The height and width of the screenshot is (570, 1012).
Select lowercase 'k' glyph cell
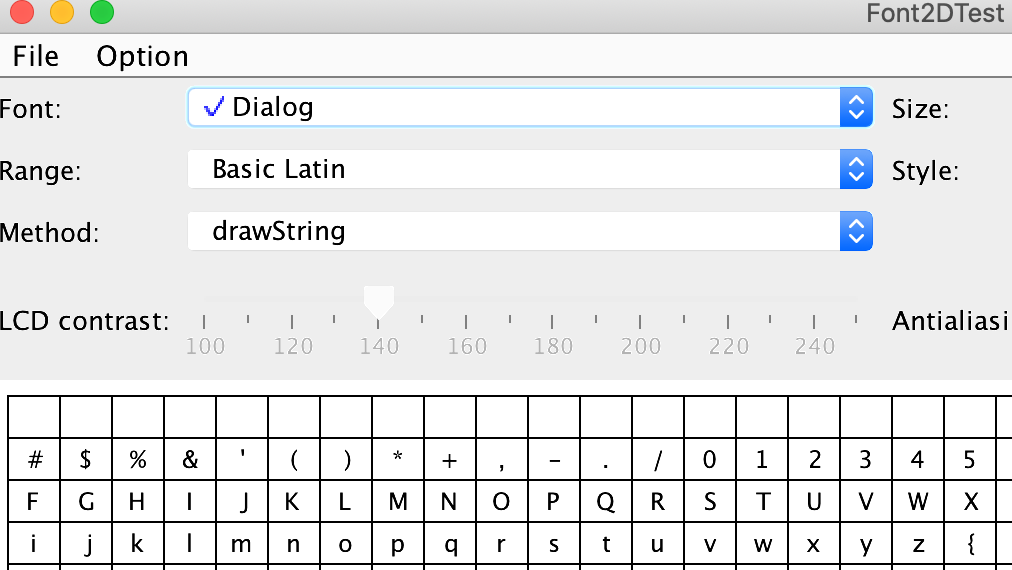click(x=138, y=545)
